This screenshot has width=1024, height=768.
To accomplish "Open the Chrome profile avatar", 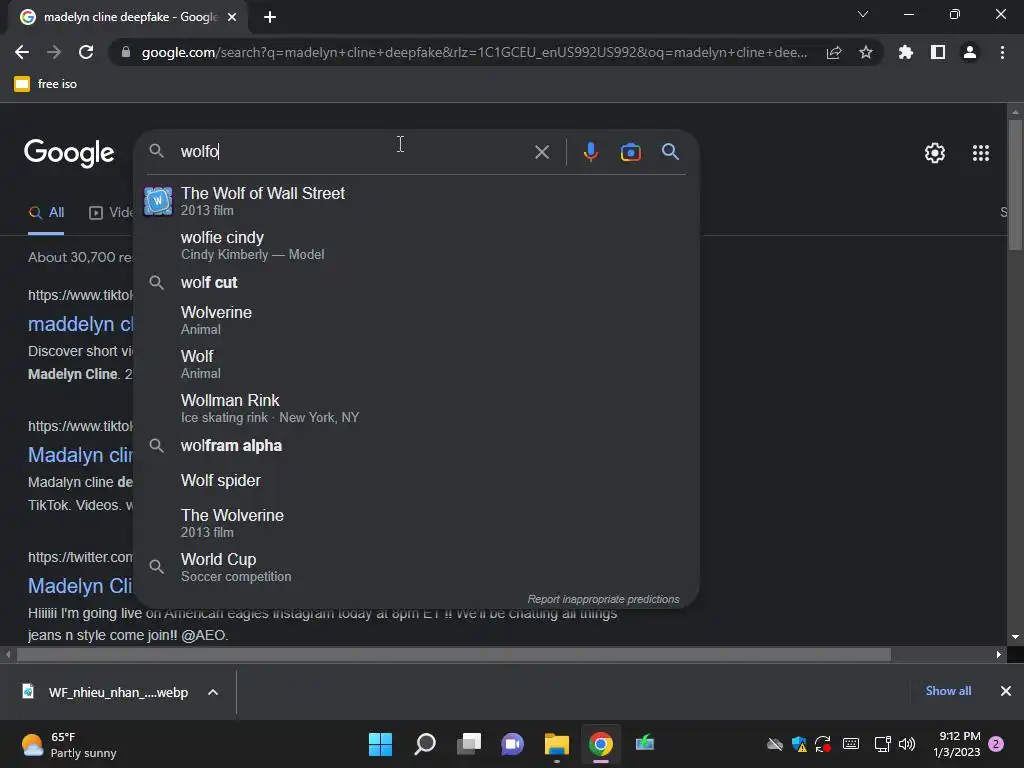I will coord(970,52).
